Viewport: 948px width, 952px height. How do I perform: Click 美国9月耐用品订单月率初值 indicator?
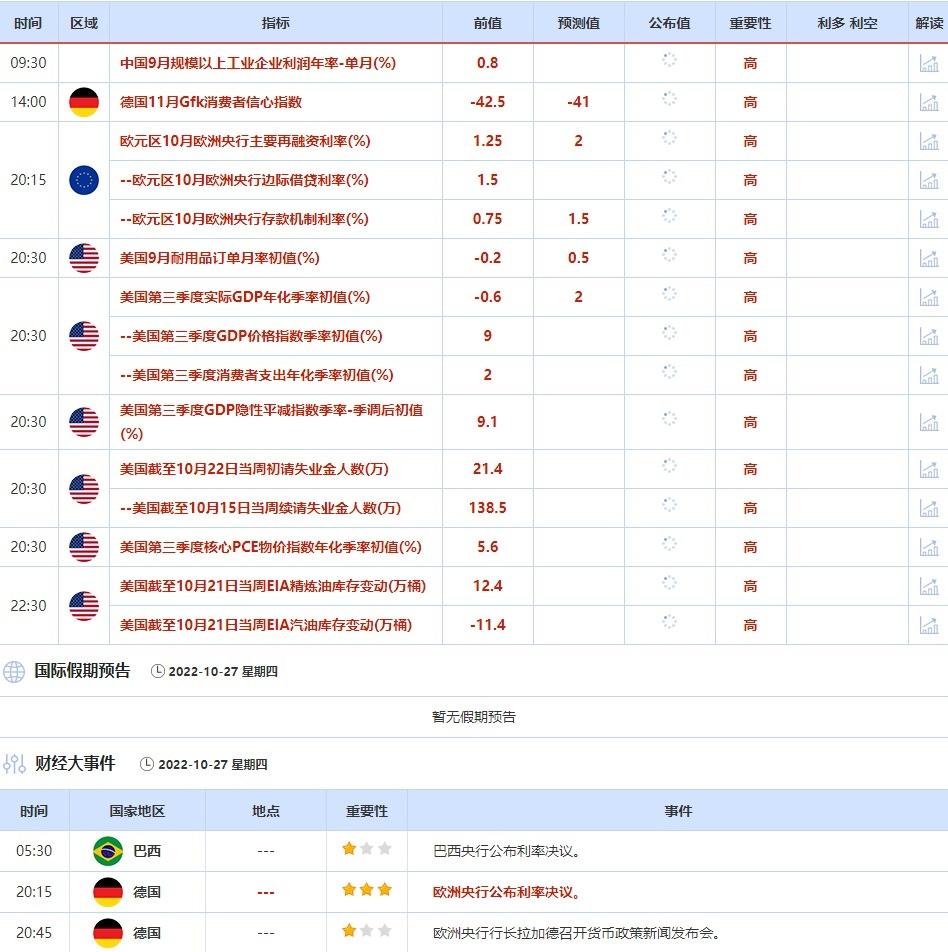tap(219, 258)
